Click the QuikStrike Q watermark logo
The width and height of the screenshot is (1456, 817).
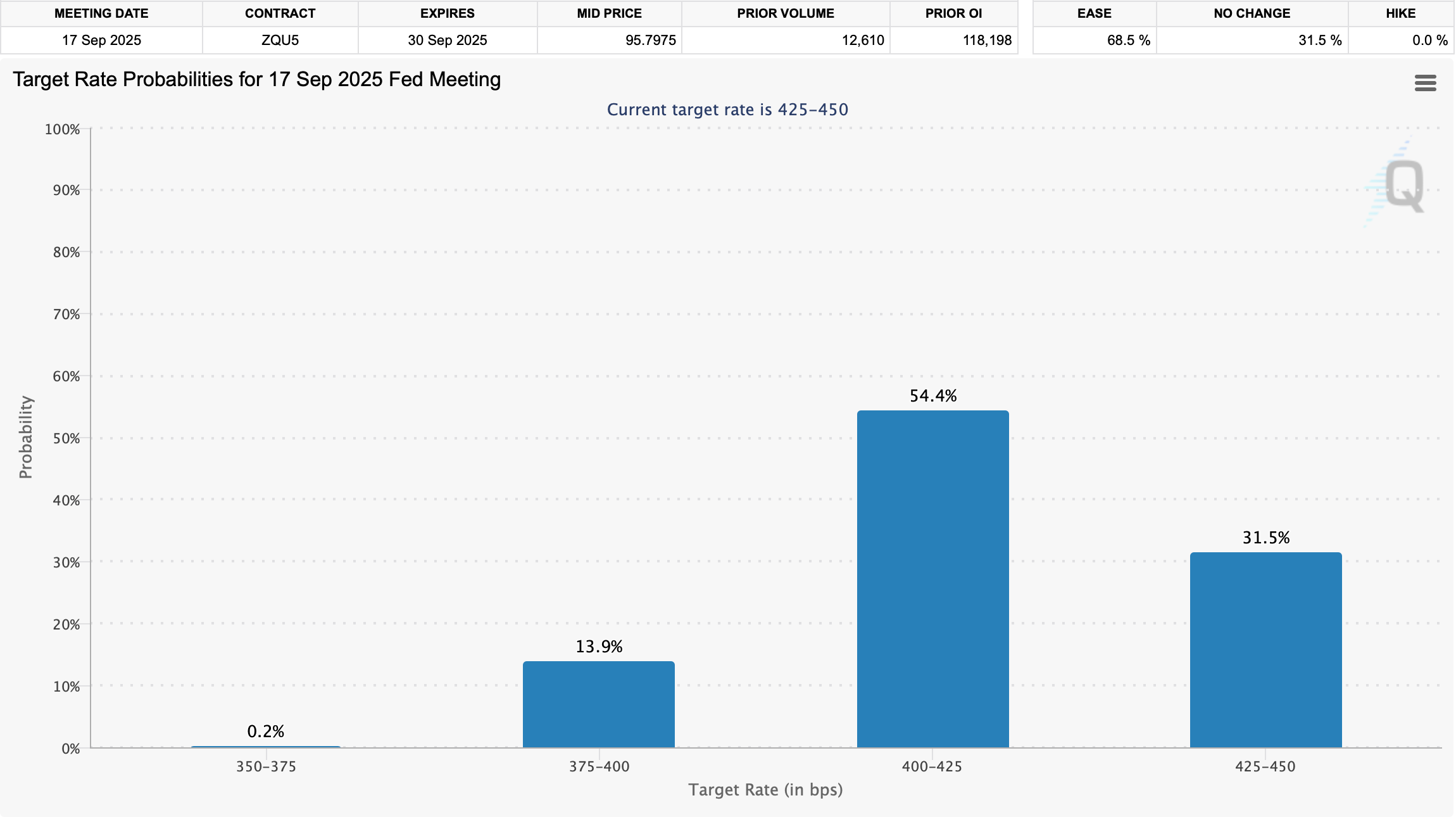[x=1403, y=186]
